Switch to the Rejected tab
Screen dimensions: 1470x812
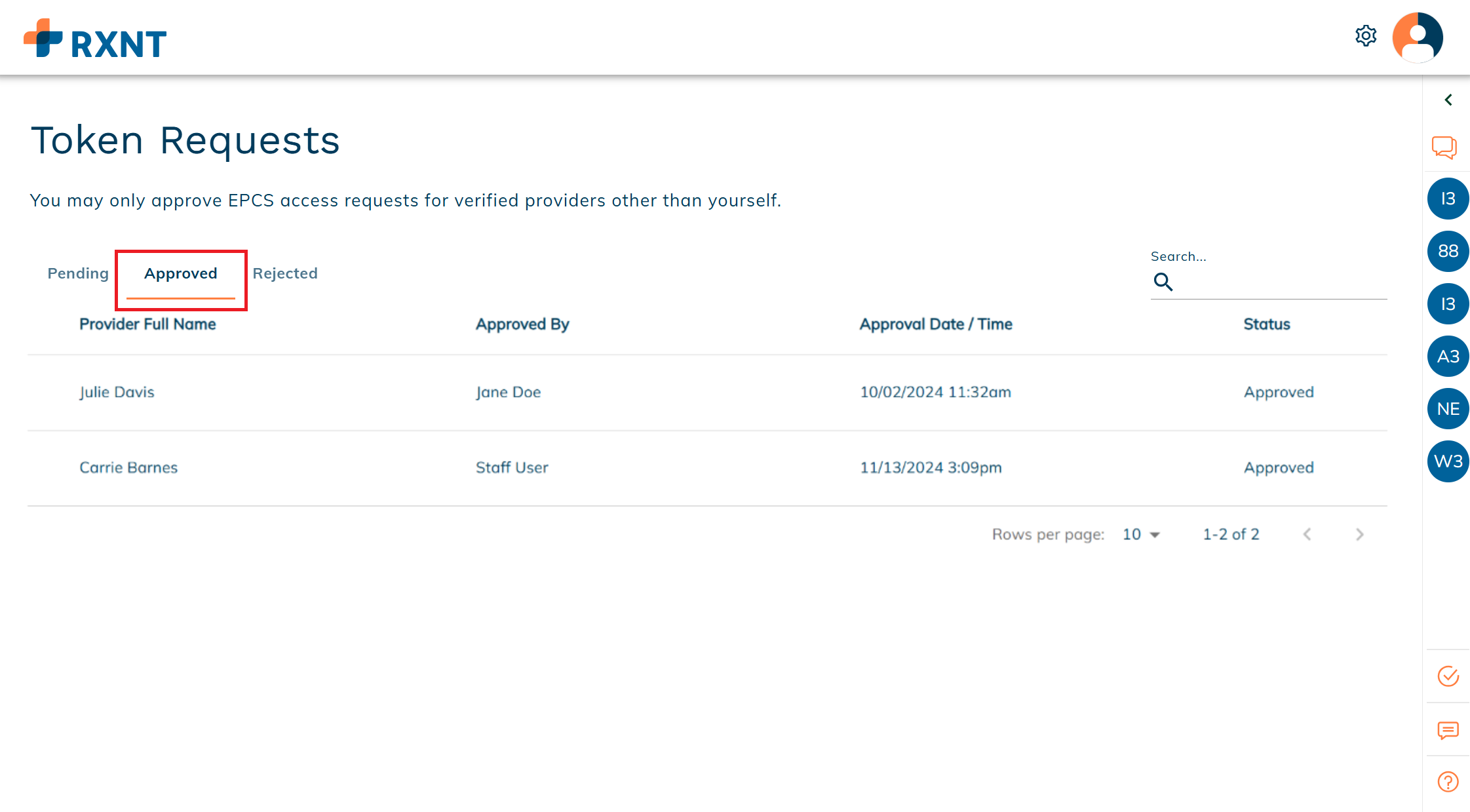pos(285,273)
